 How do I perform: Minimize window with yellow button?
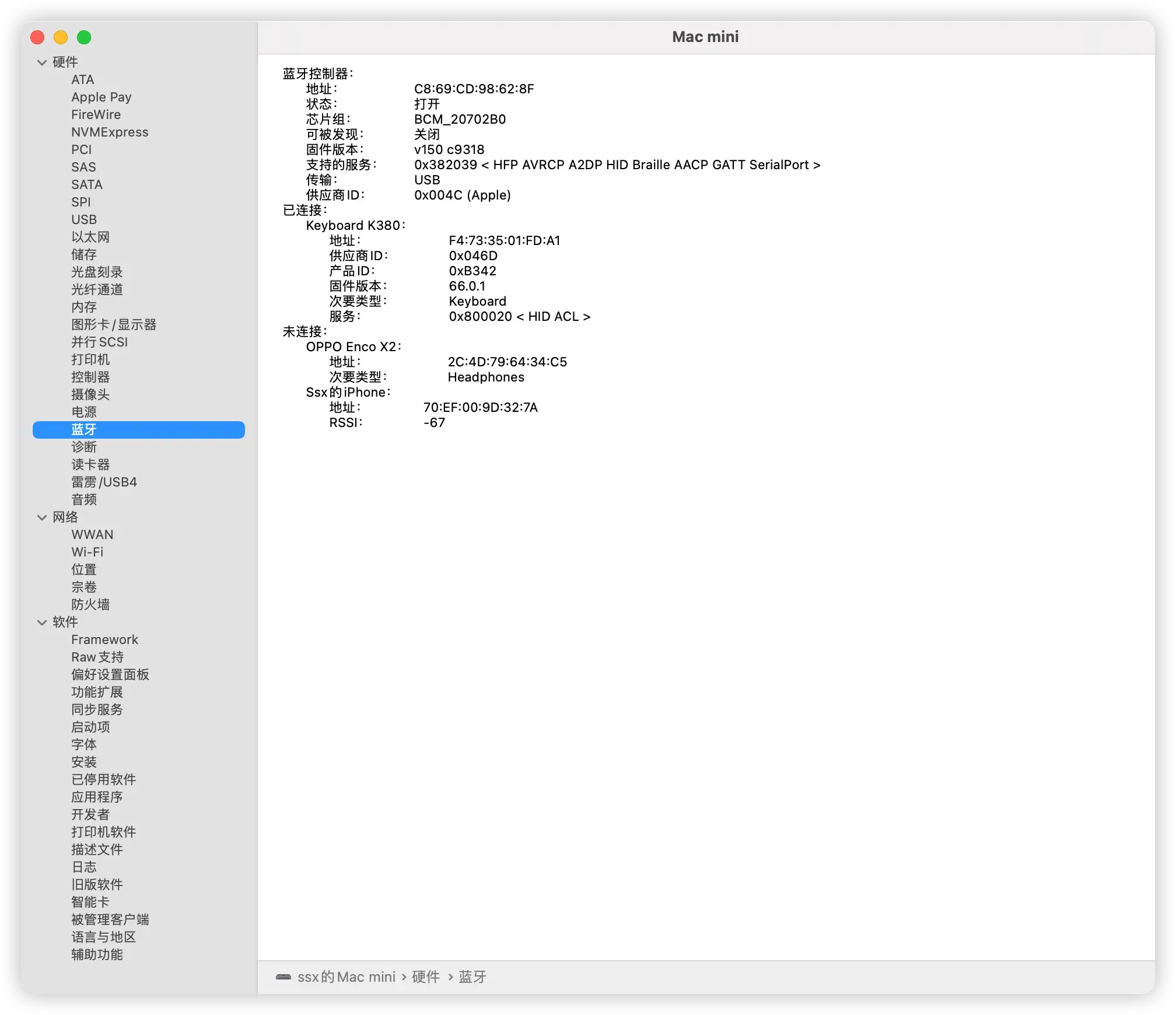[61, 37]
